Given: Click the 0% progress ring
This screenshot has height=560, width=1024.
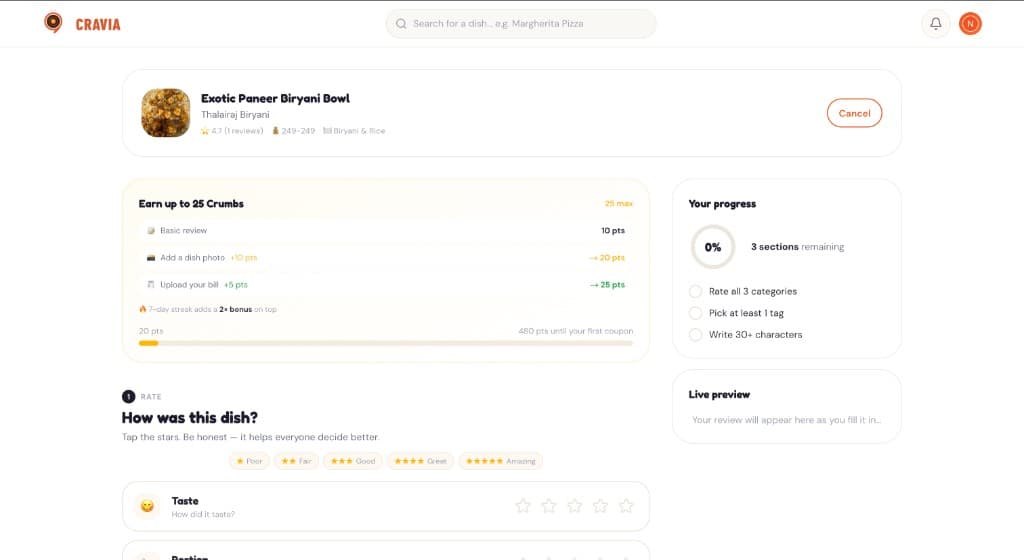Looking at the screenshot, I should pyautogui.click(x=712, y=247).
